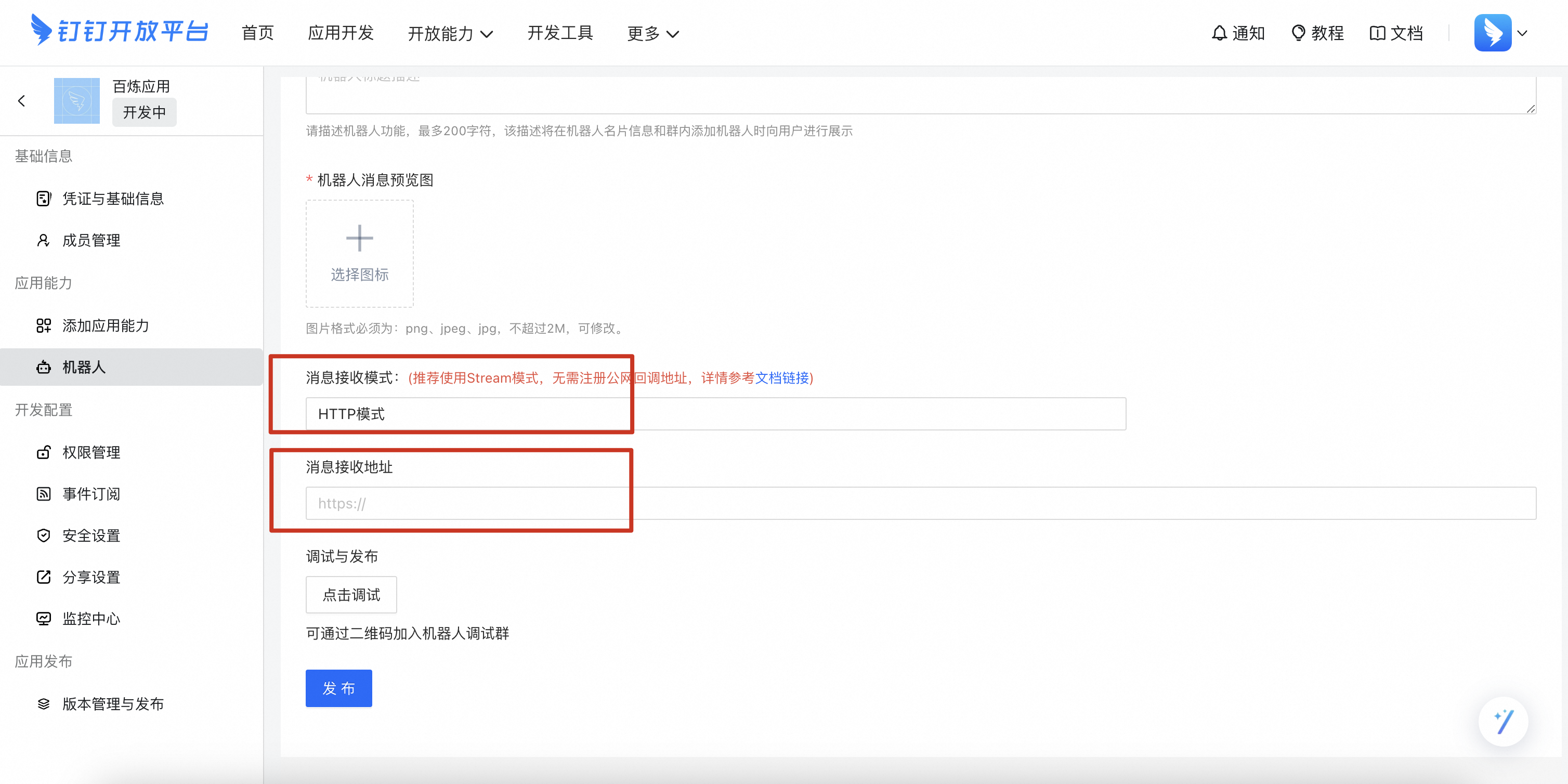Screen dimensions: 1568x784
Task: Open 成员管理 in the sidebar
Action: [92, 240]
